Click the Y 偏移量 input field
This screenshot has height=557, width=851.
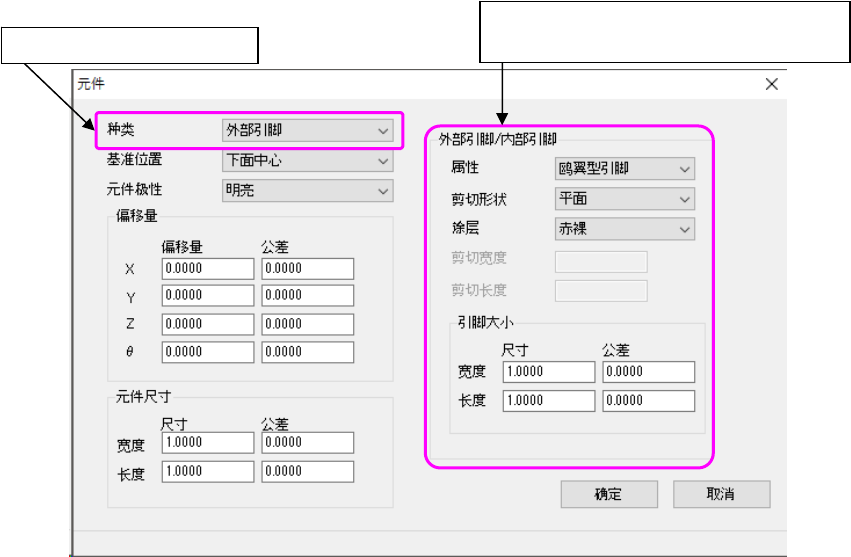208,295
